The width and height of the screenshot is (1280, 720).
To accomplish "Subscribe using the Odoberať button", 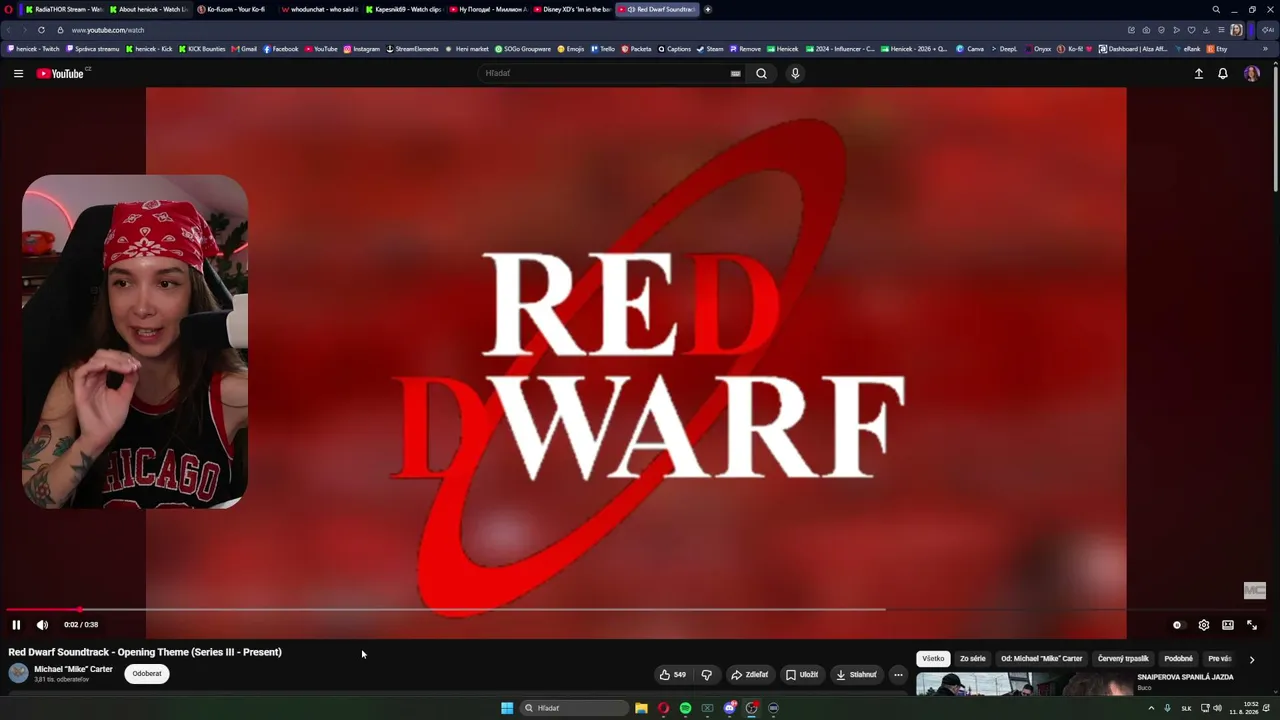I will (147, 674).
